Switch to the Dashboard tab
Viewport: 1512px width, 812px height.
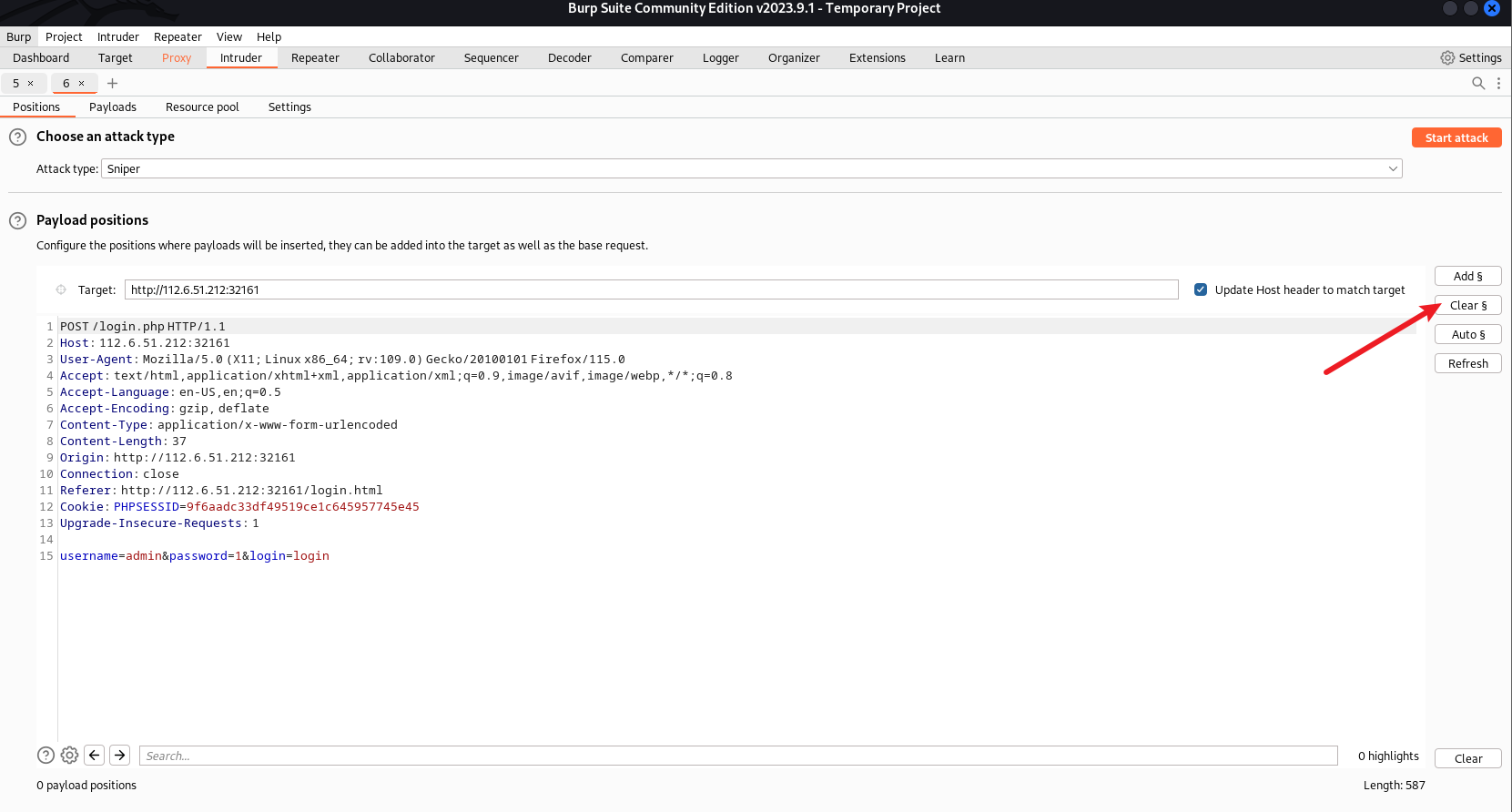click(x=41, y=57)
